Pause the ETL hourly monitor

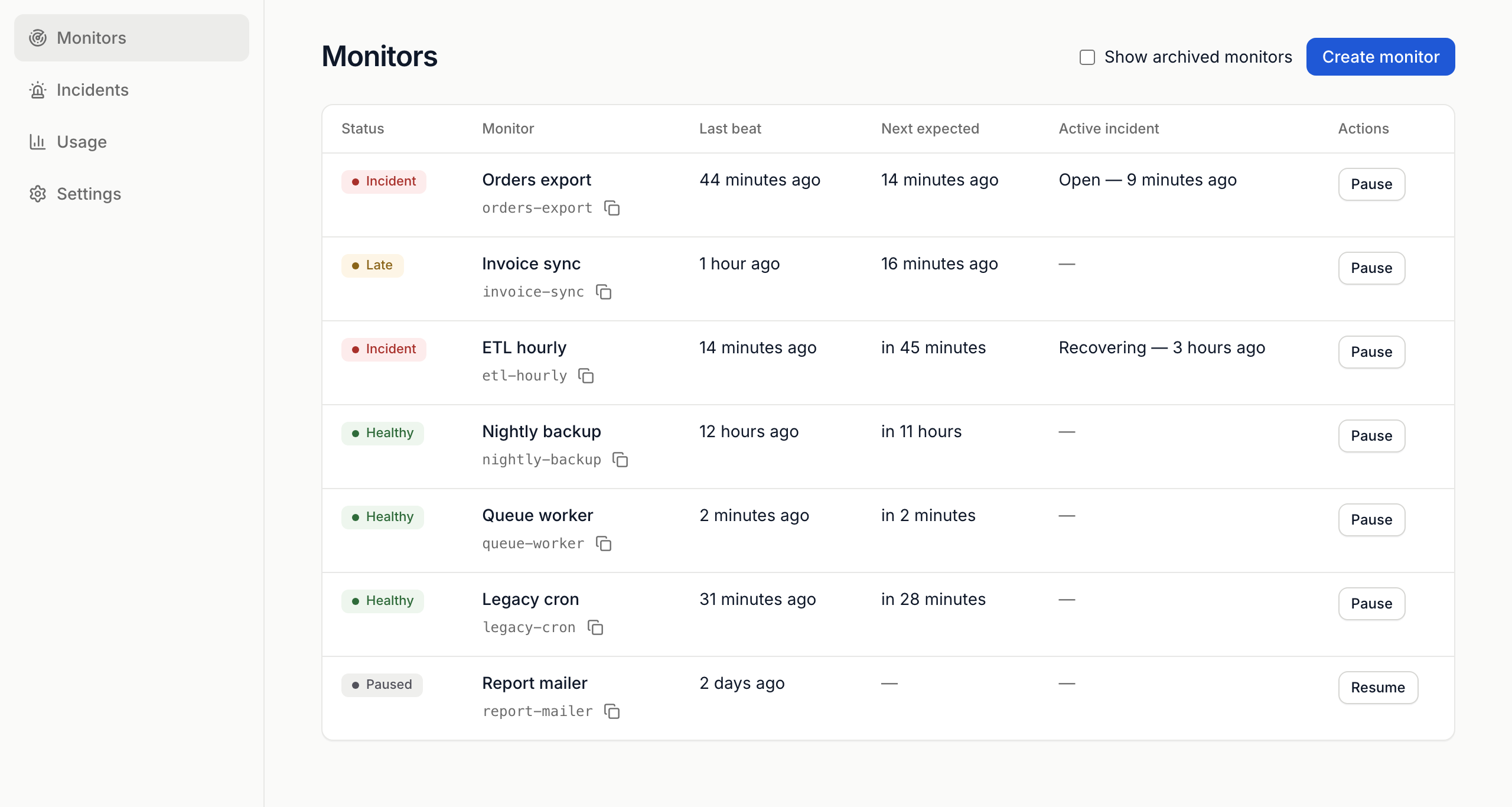pyautogui.click(x=1371, y=352)
